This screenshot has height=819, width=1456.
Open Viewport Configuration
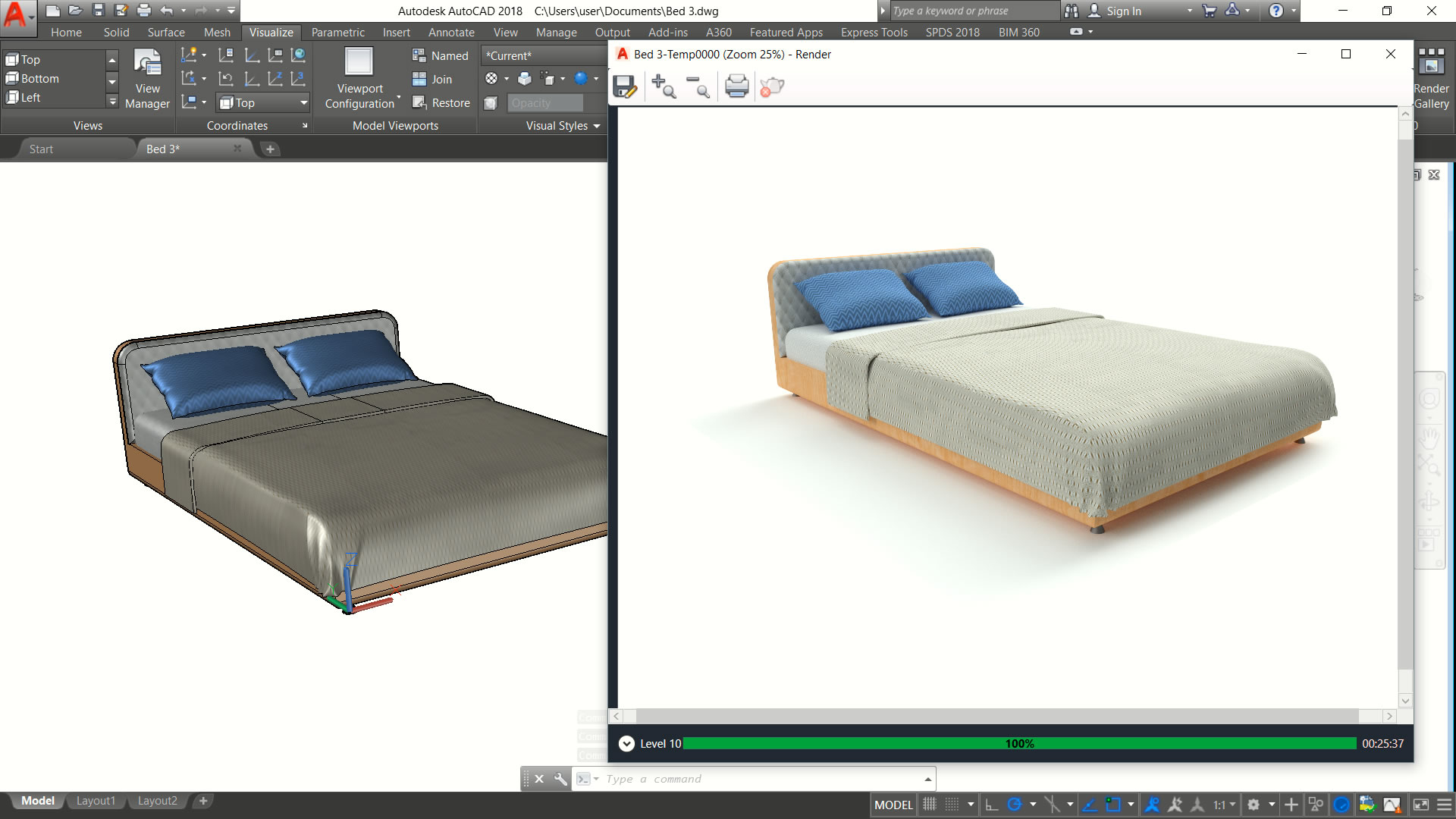[x=359, y=79]
